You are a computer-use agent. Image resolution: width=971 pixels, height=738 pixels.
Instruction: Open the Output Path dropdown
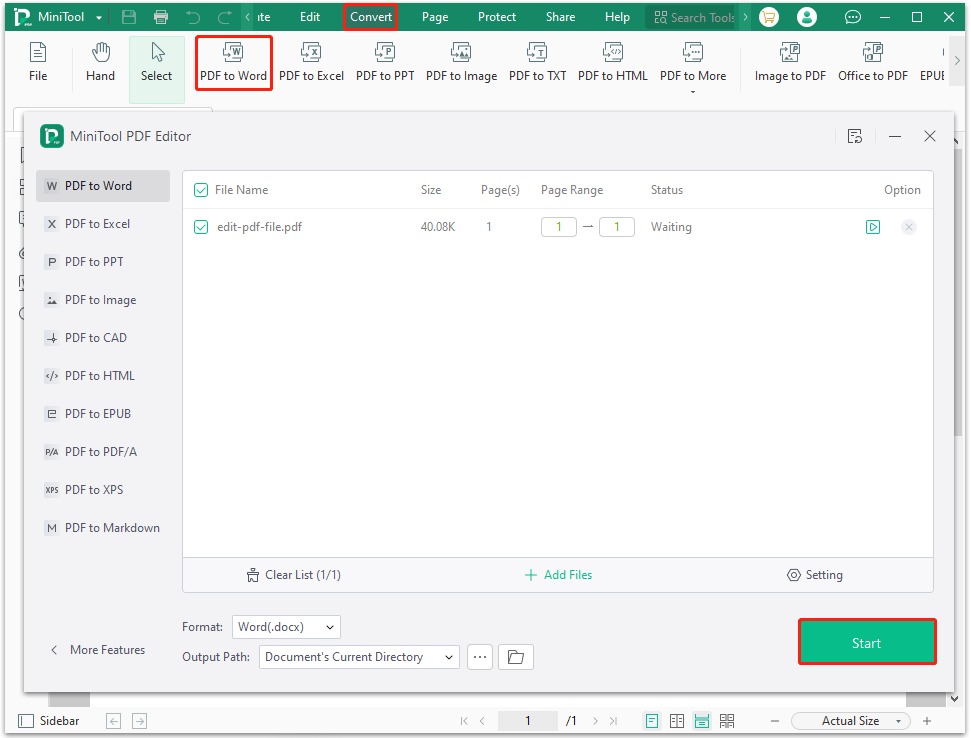(x=359, y=658)
